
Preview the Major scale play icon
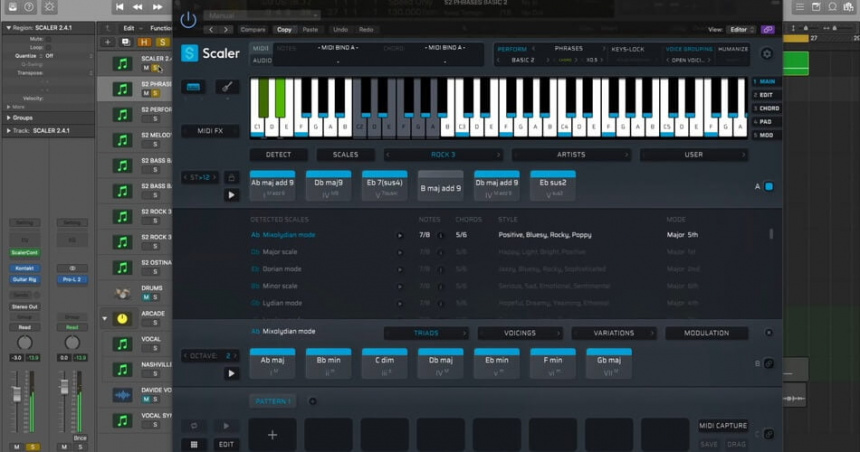pos(400,252)
